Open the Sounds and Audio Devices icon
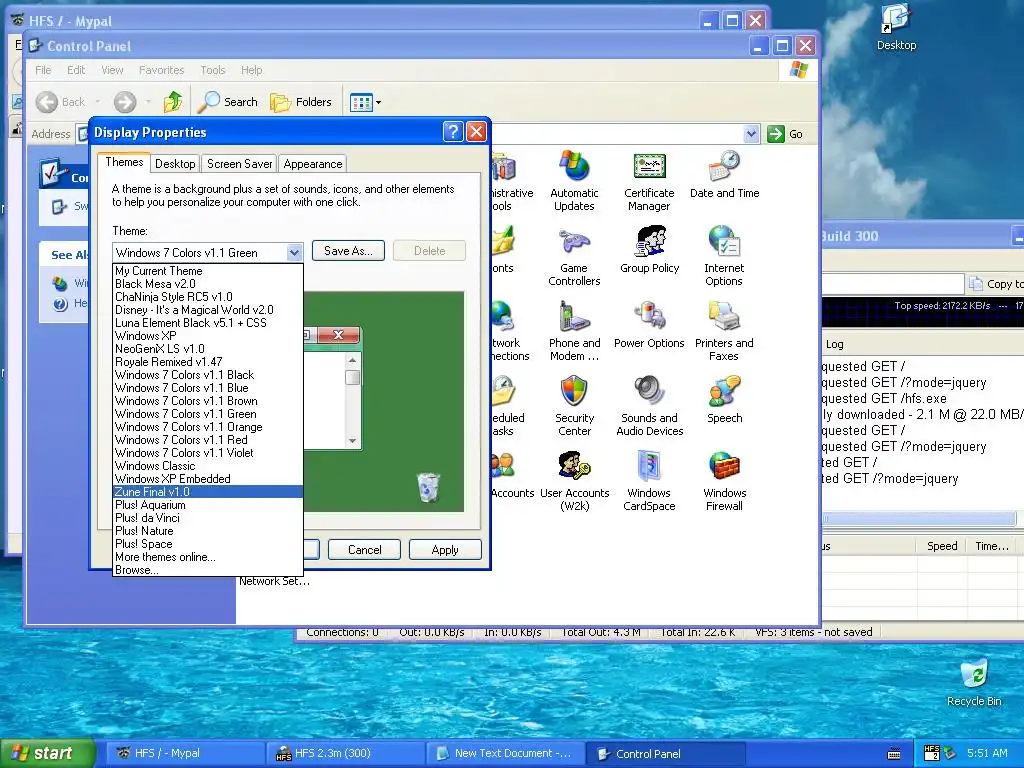The height and width of the screenshot is (768, 1024). tap(649, 406)
